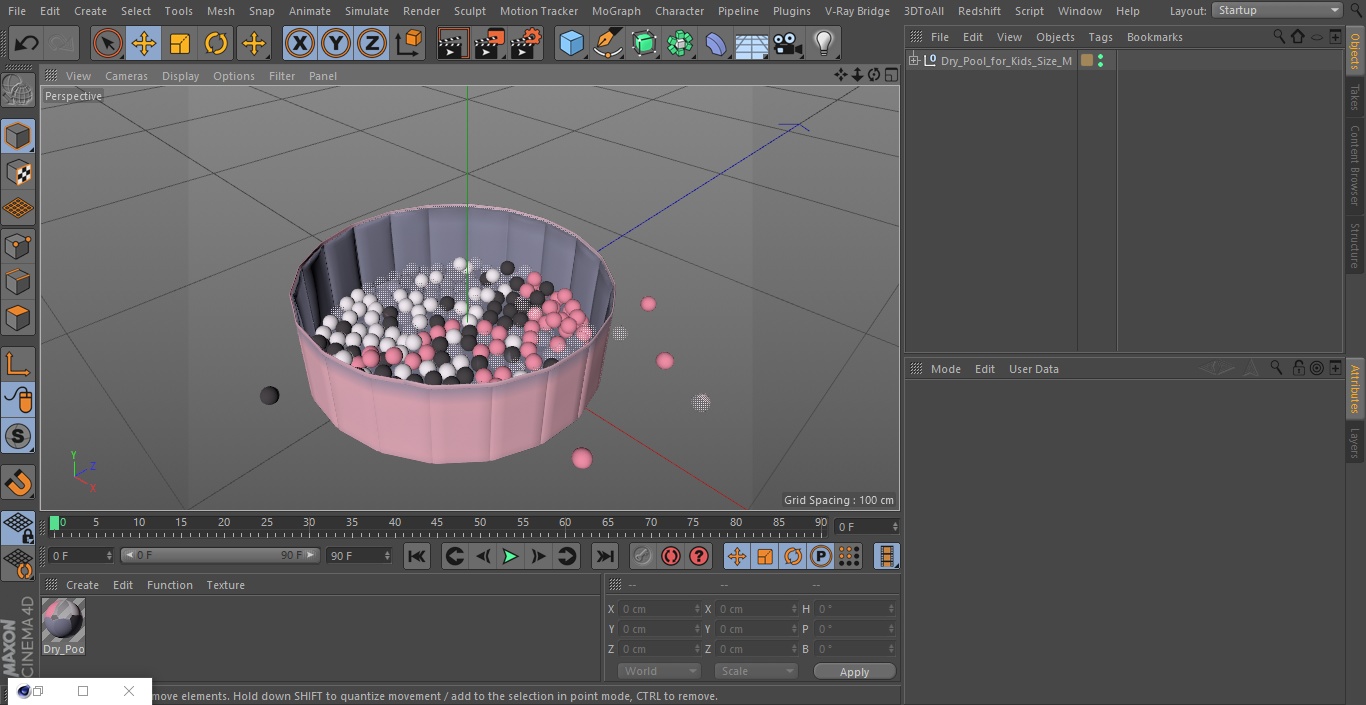
Task: Open the Layout Startup dropdown
Action: 1278,10
